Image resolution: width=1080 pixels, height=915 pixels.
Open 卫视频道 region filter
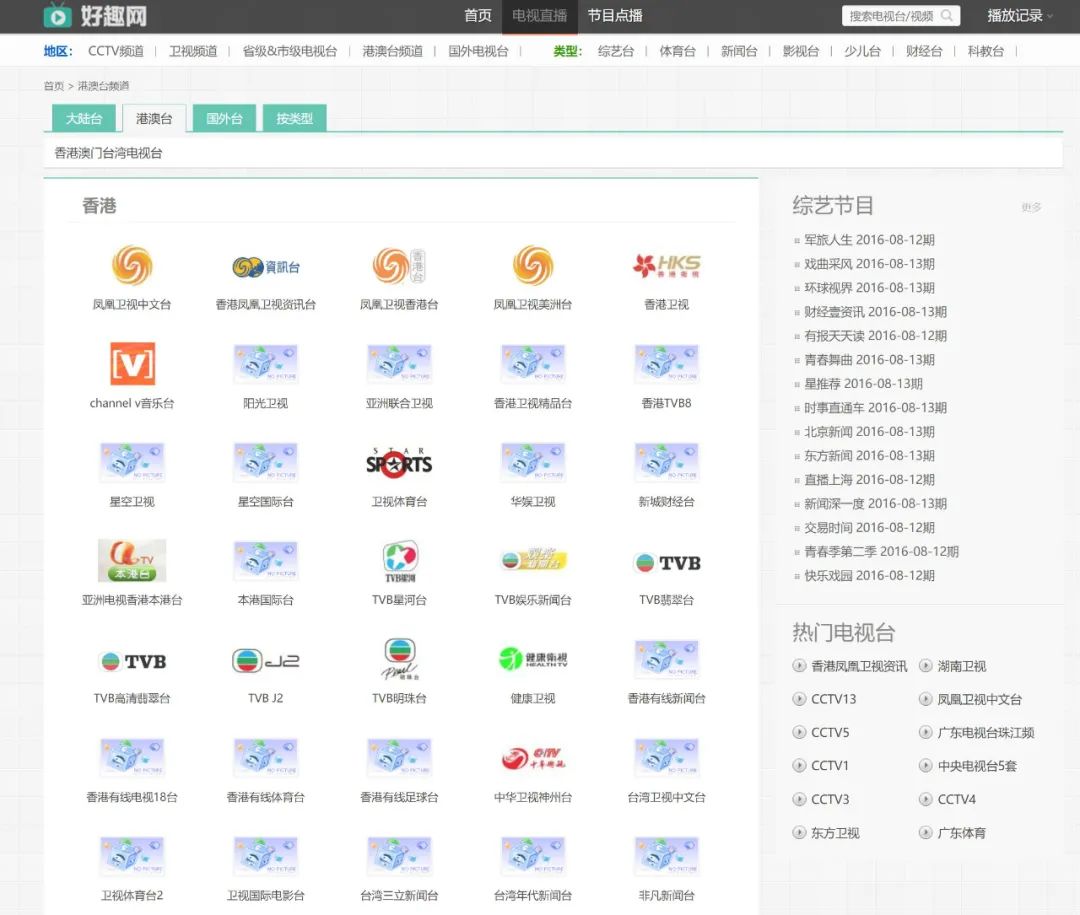193,51
